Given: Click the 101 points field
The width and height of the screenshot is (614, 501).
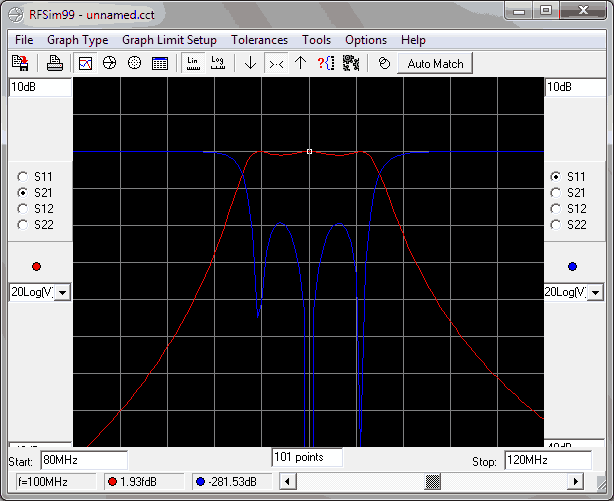Looking at the screenshot, I should pos(307,457).
